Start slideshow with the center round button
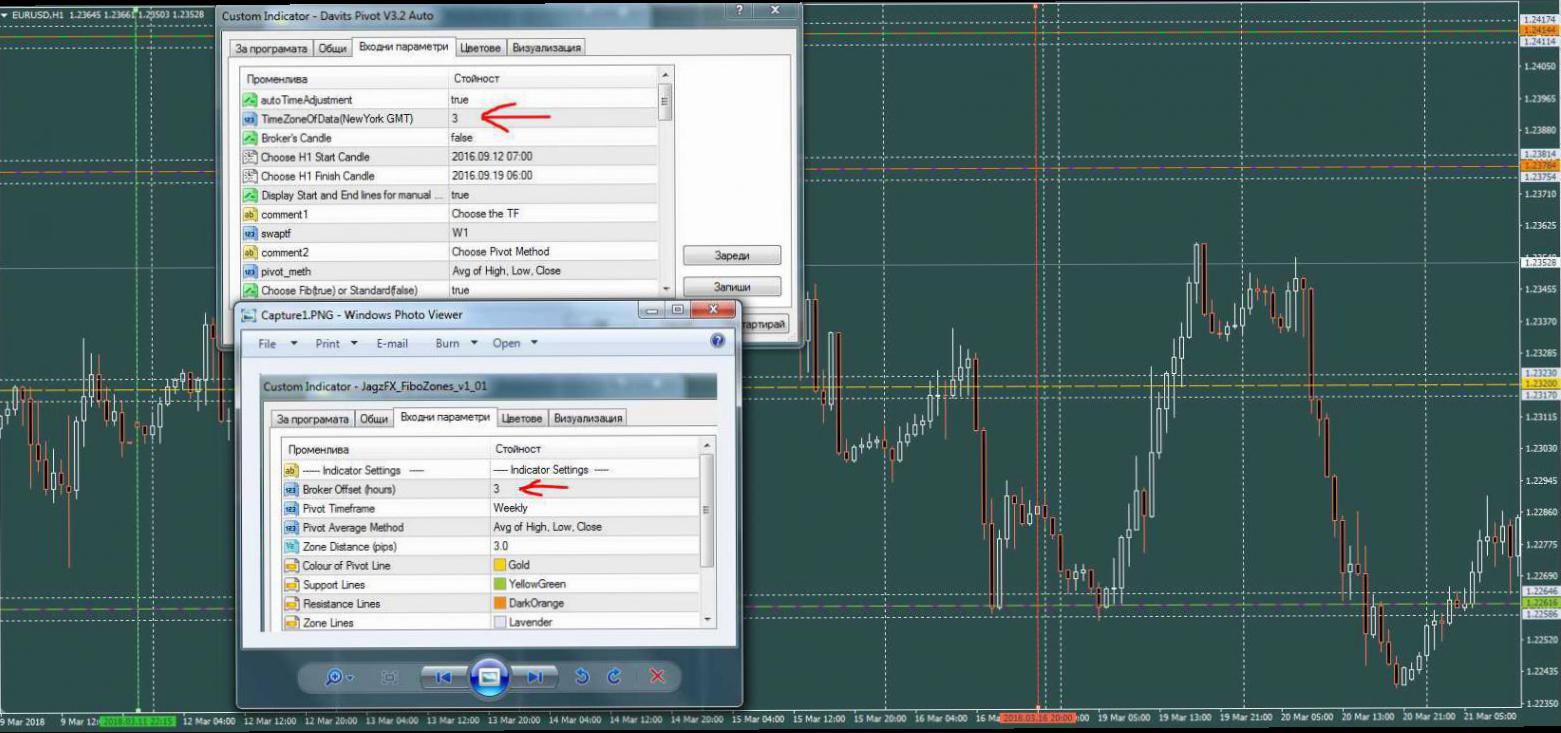The height and width of the screenshot is (733, 1561). [x=489, y=677]
